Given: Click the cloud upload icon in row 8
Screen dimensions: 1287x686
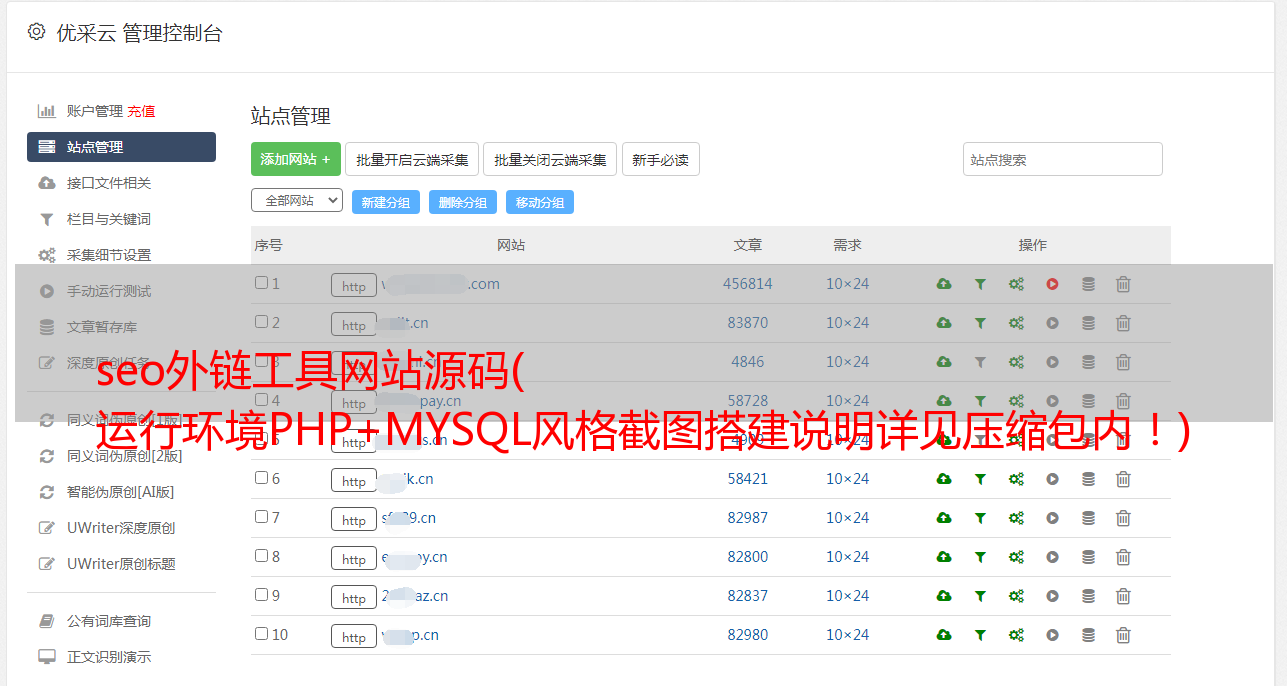Looking at the screenshot, I should 944,557.
